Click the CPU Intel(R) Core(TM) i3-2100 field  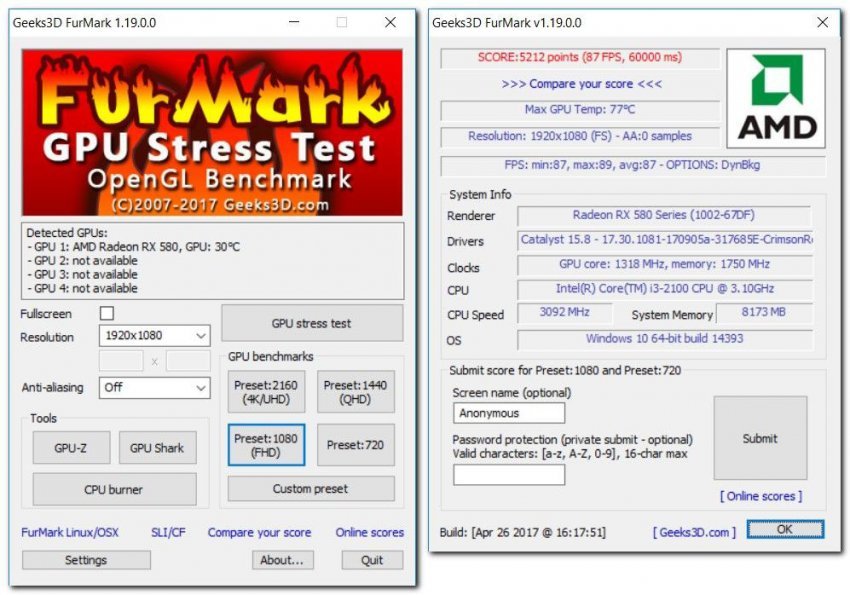tap(665, 289)
